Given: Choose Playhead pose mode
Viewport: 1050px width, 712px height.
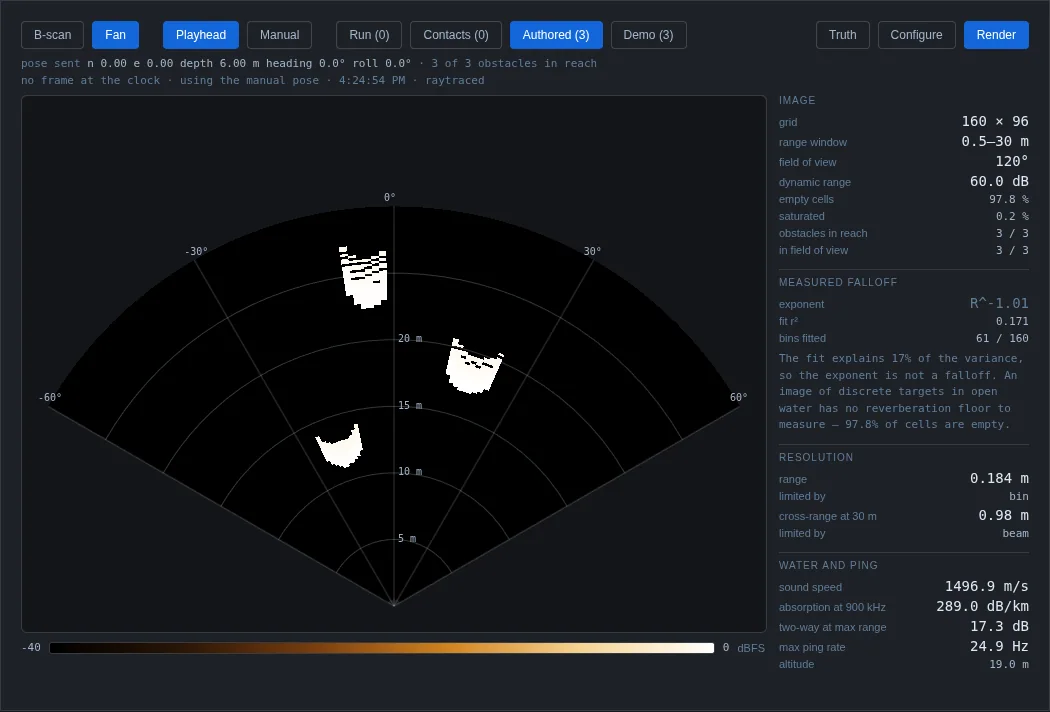Looking at the screenshot, I should 201,35.
